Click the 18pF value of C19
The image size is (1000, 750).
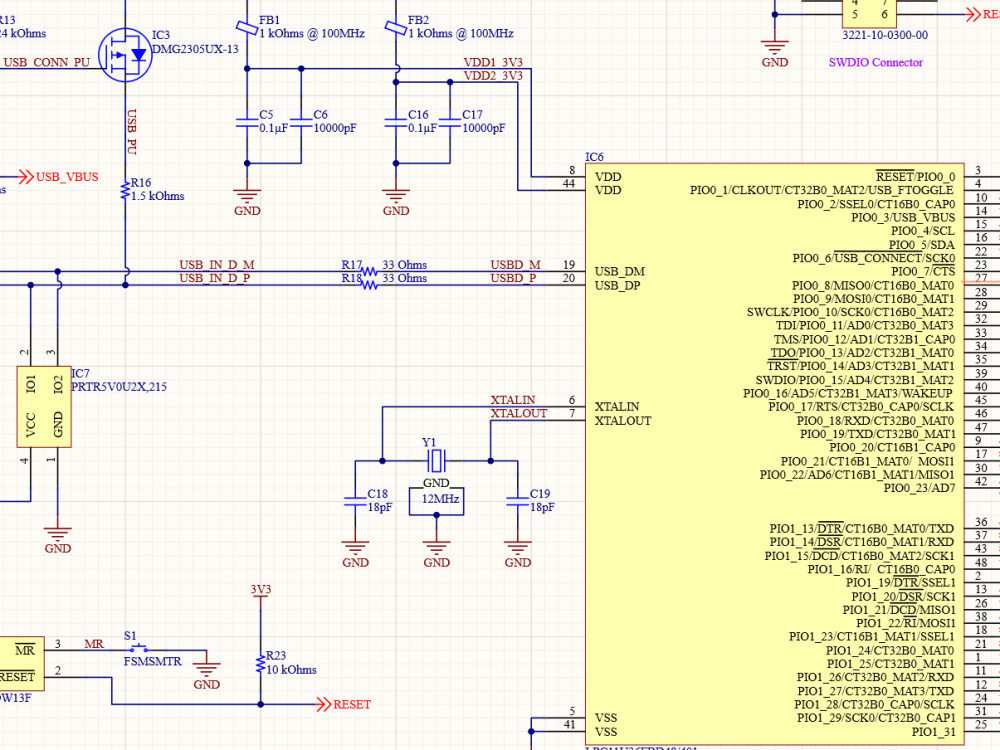tap(542, 507)
